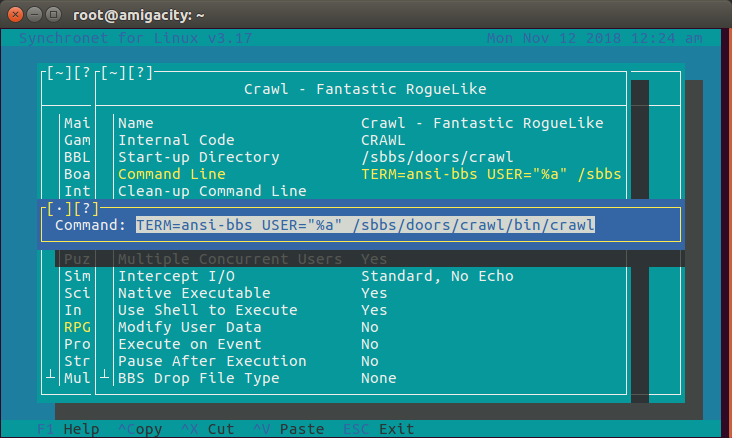Click the [·] close button on Command dialog
The image size is (732, 438).
click(x=59, y=208)
